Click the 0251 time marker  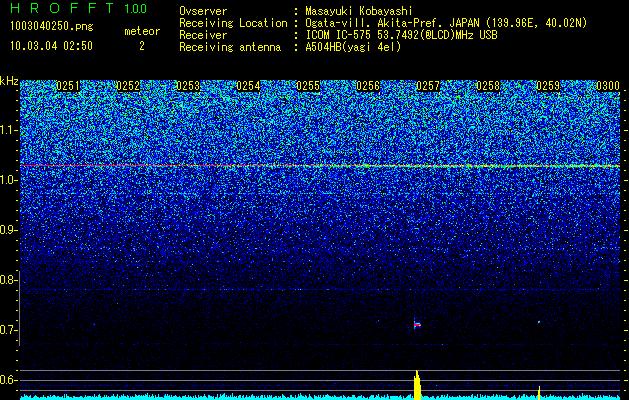point(68,86)
